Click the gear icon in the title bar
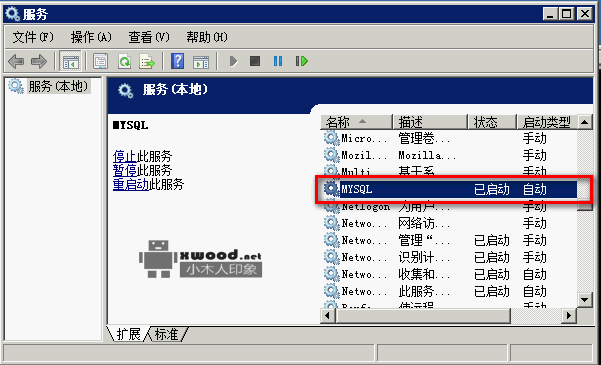This screenshot has height=365, width=601. click(13, 14)
